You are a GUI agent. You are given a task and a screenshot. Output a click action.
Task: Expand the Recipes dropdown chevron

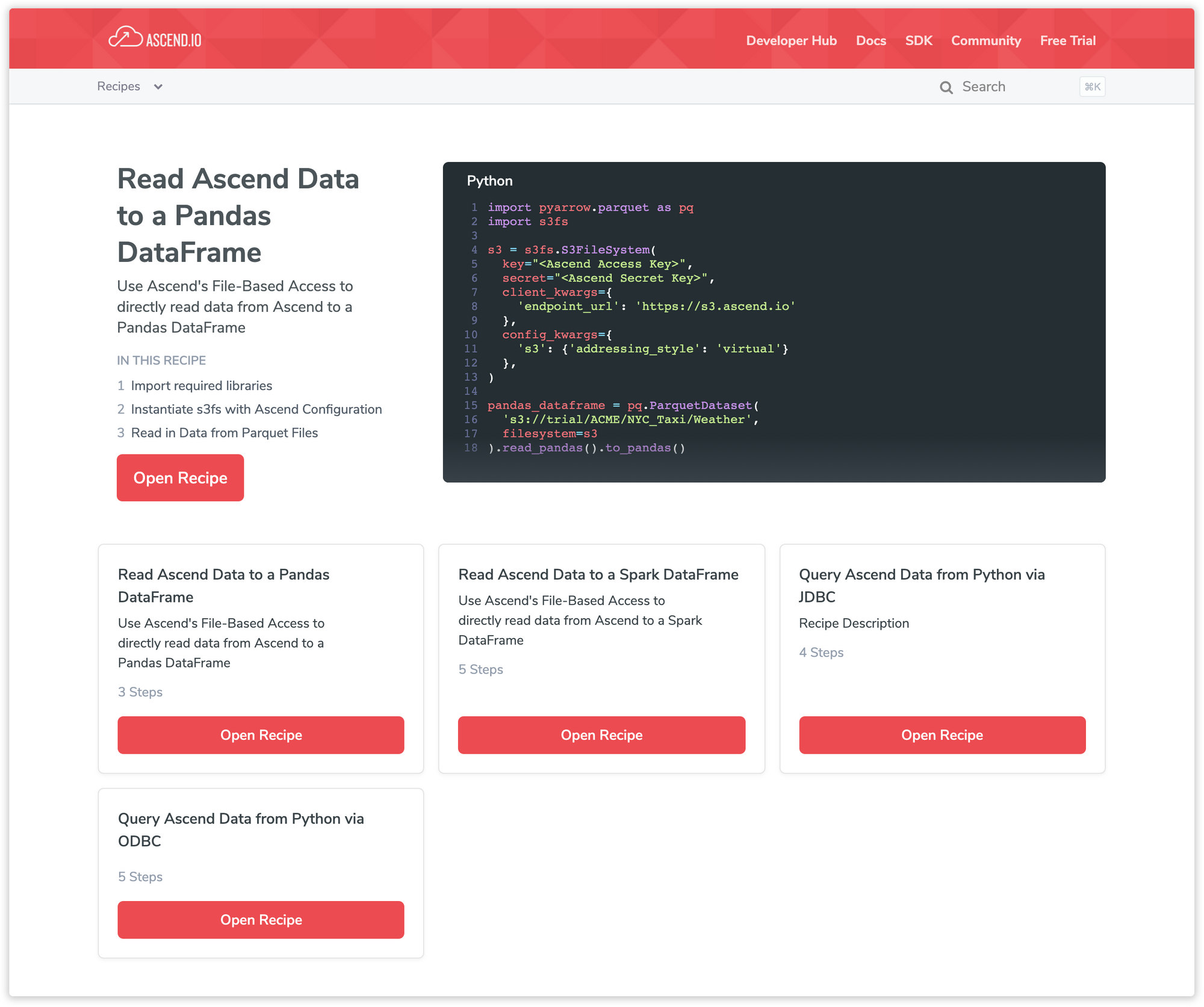(158, 87)
